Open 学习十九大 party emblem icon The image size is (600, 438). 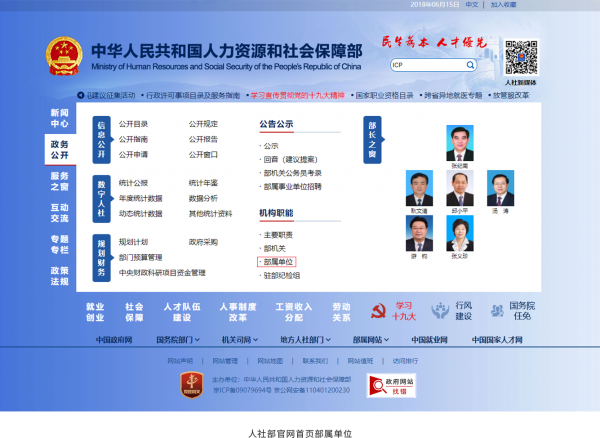pos(380,310)
